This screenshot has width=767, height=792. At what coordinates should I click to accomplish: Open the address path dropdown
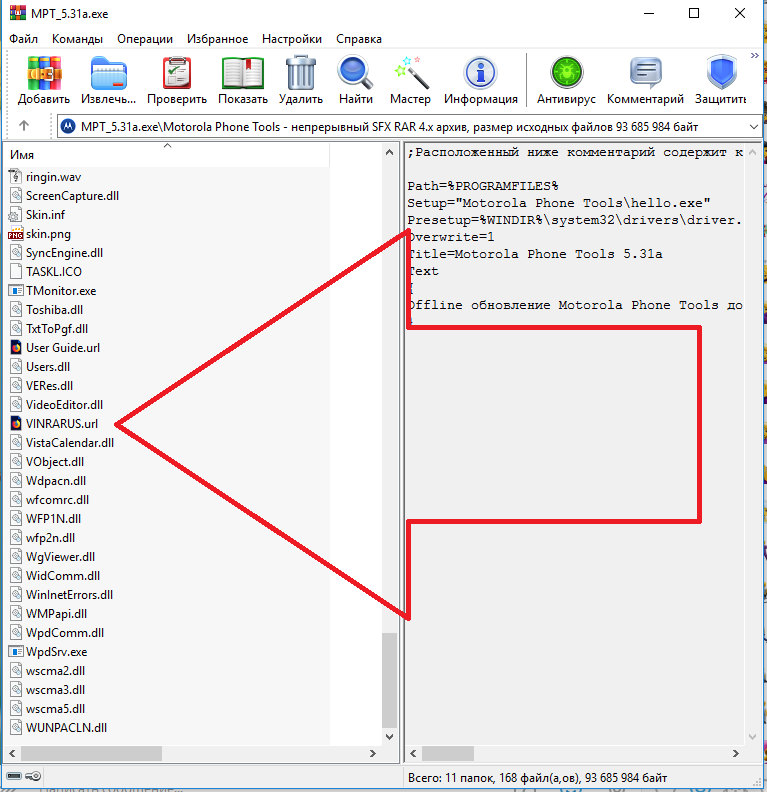coord(754,127)
